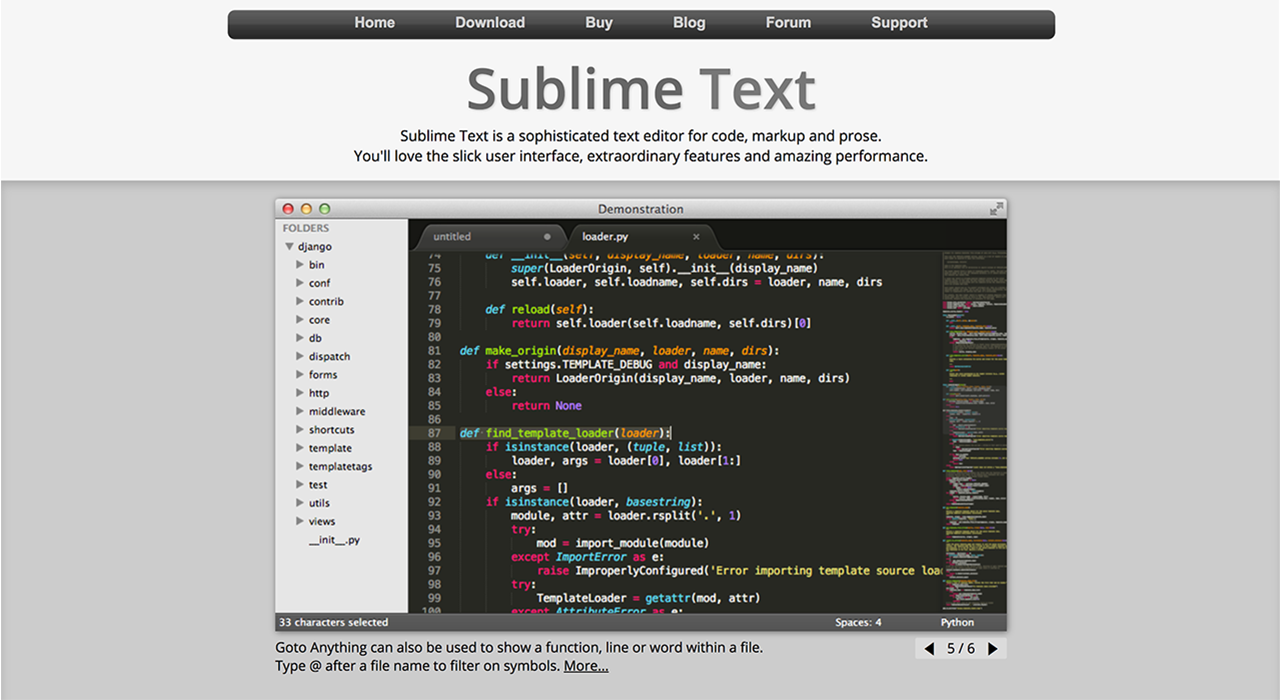
Task: Click the Sublime Text page heading
Action: (x=641, y=89)
